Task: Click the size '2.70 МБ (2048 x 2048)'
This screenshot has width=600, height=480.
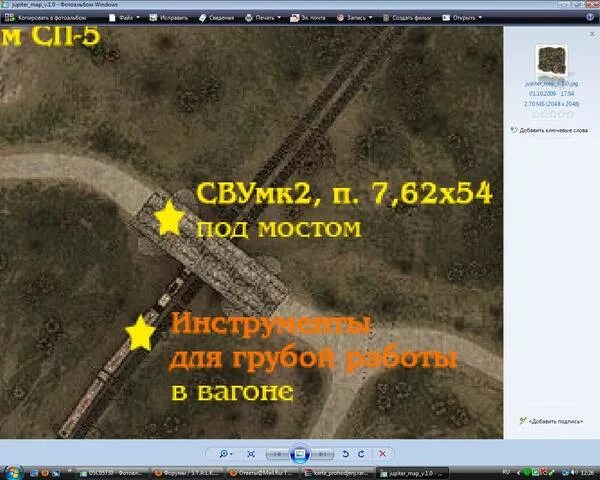Action: [x=551, y=104]
